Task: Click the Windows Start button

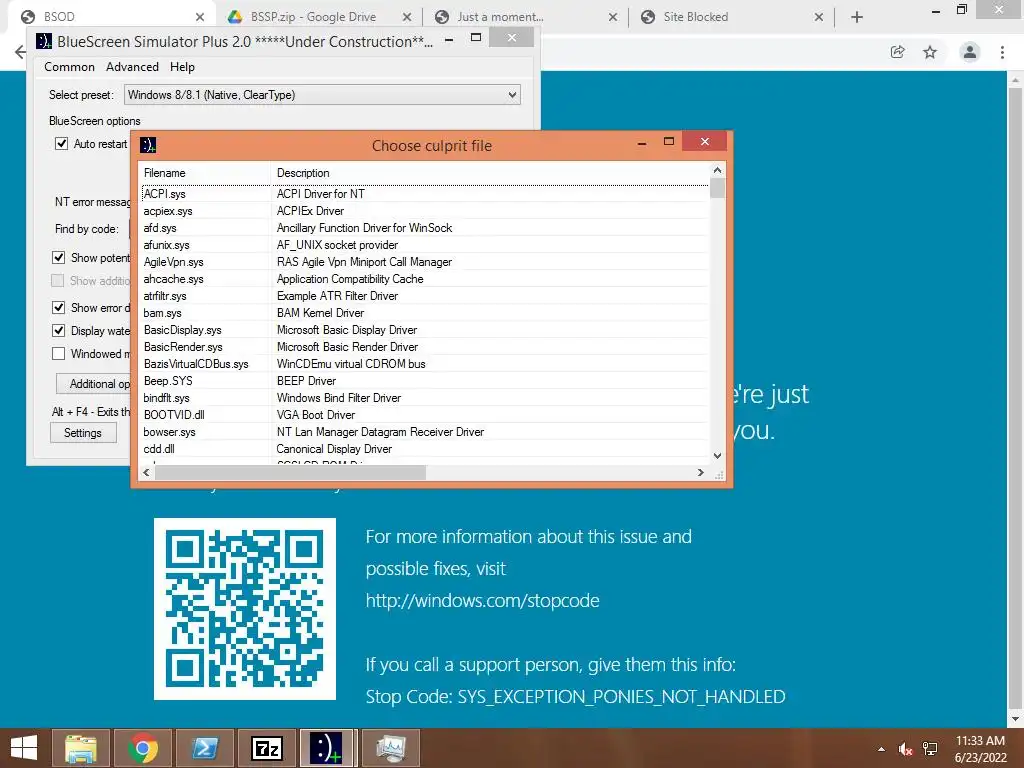Action: 24,748
